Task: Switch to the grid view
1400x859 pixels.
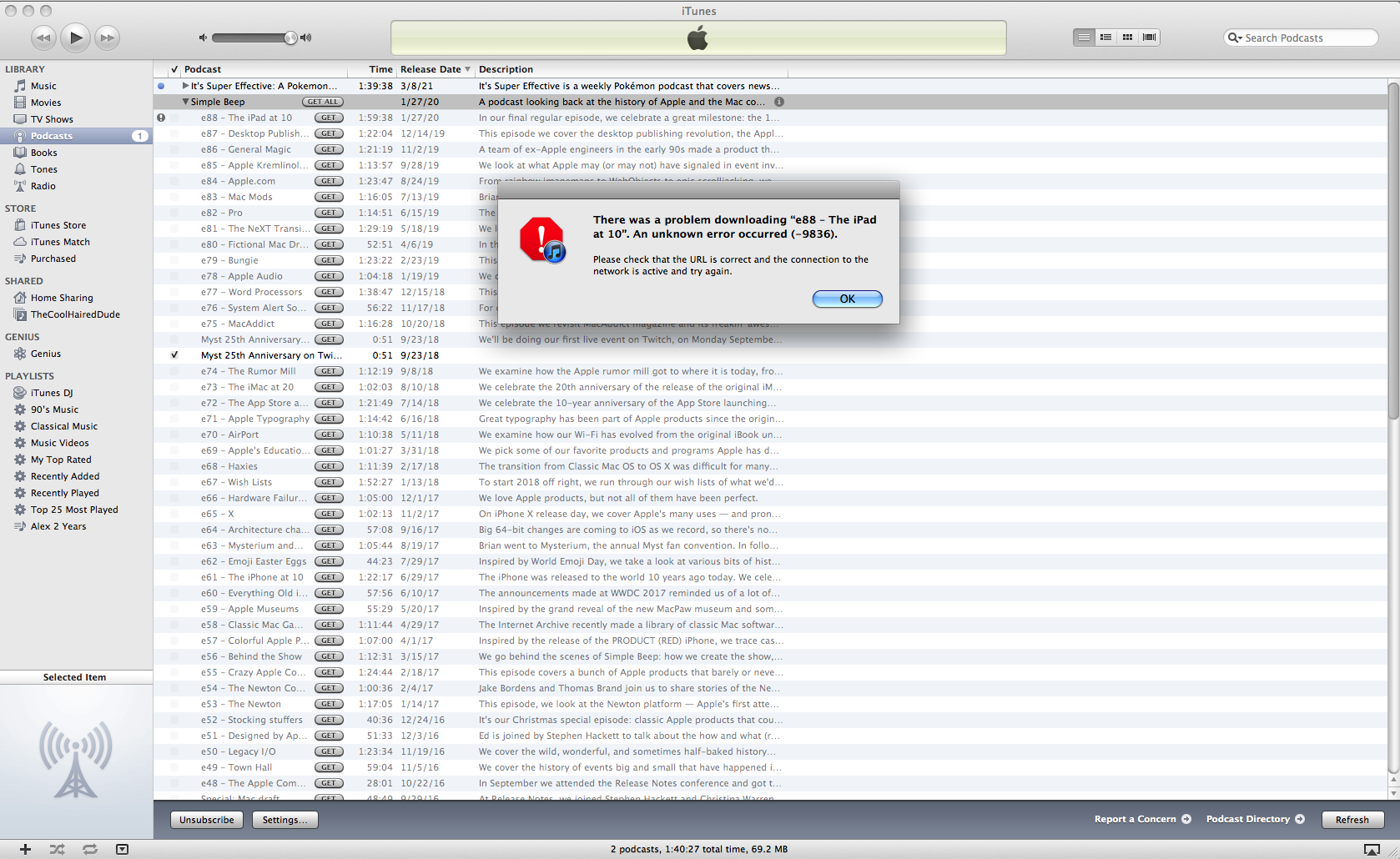Action: 1127,38
